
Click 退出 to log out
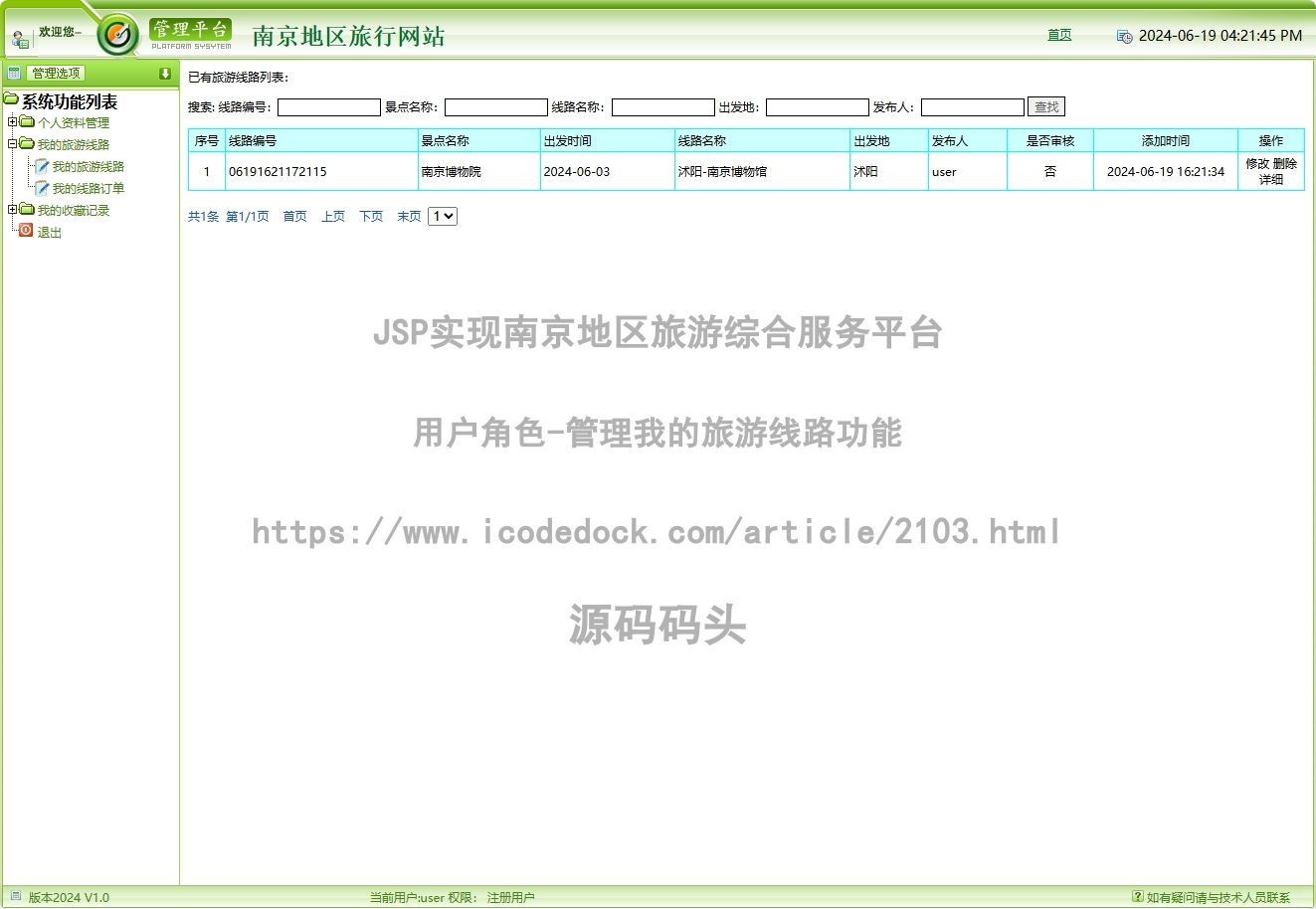point(50,233)
